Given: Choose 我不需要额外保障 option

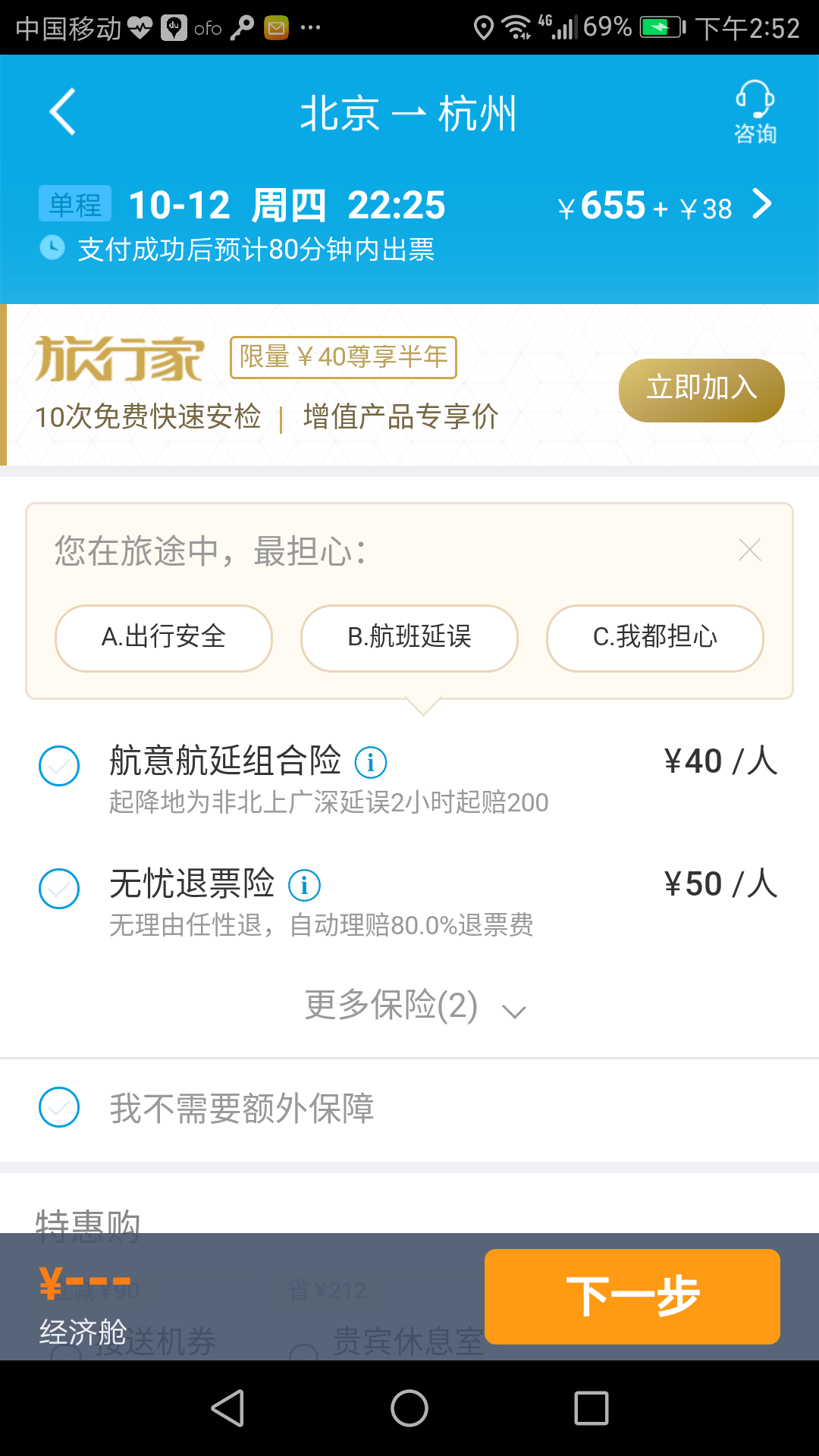Looking at the screenshot, I should pos(59,1107).
